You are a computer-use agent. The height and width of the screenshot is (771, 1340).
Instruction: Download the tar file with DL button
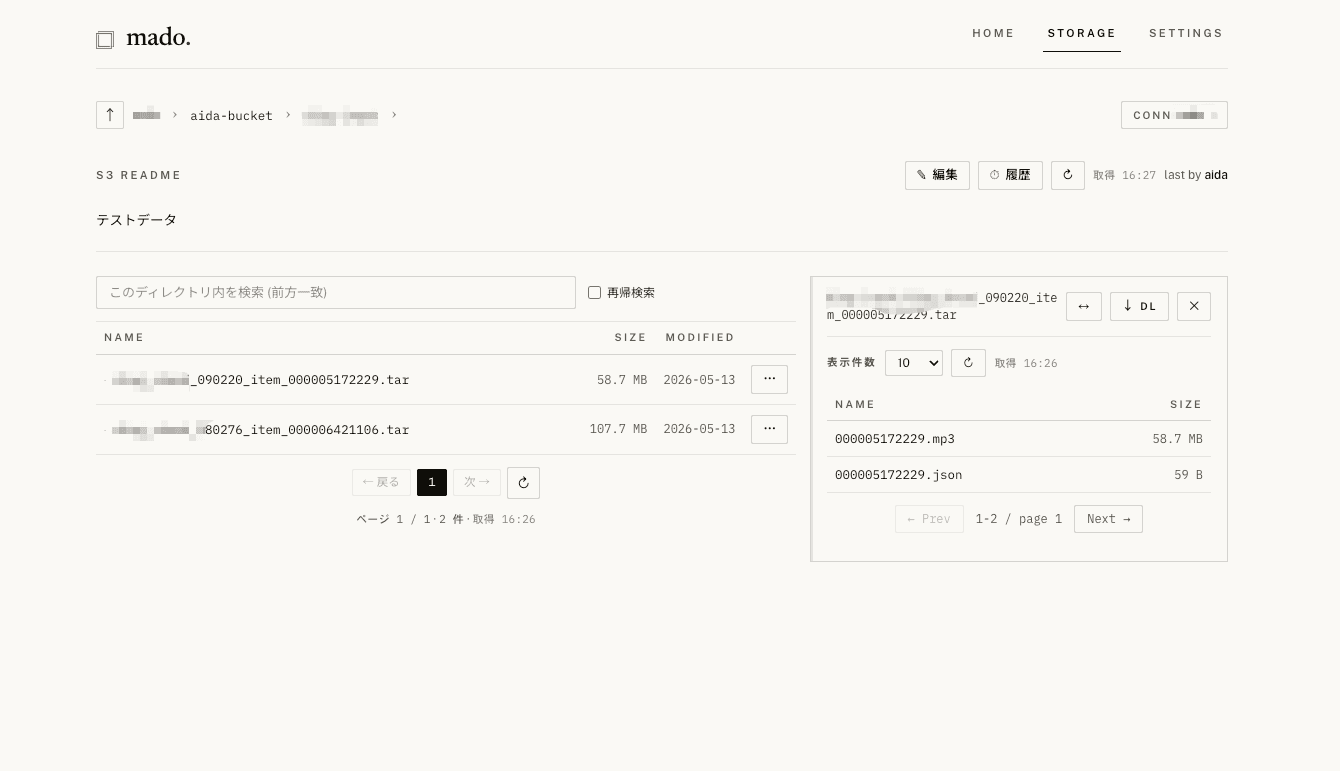[x=1139, y=306]
